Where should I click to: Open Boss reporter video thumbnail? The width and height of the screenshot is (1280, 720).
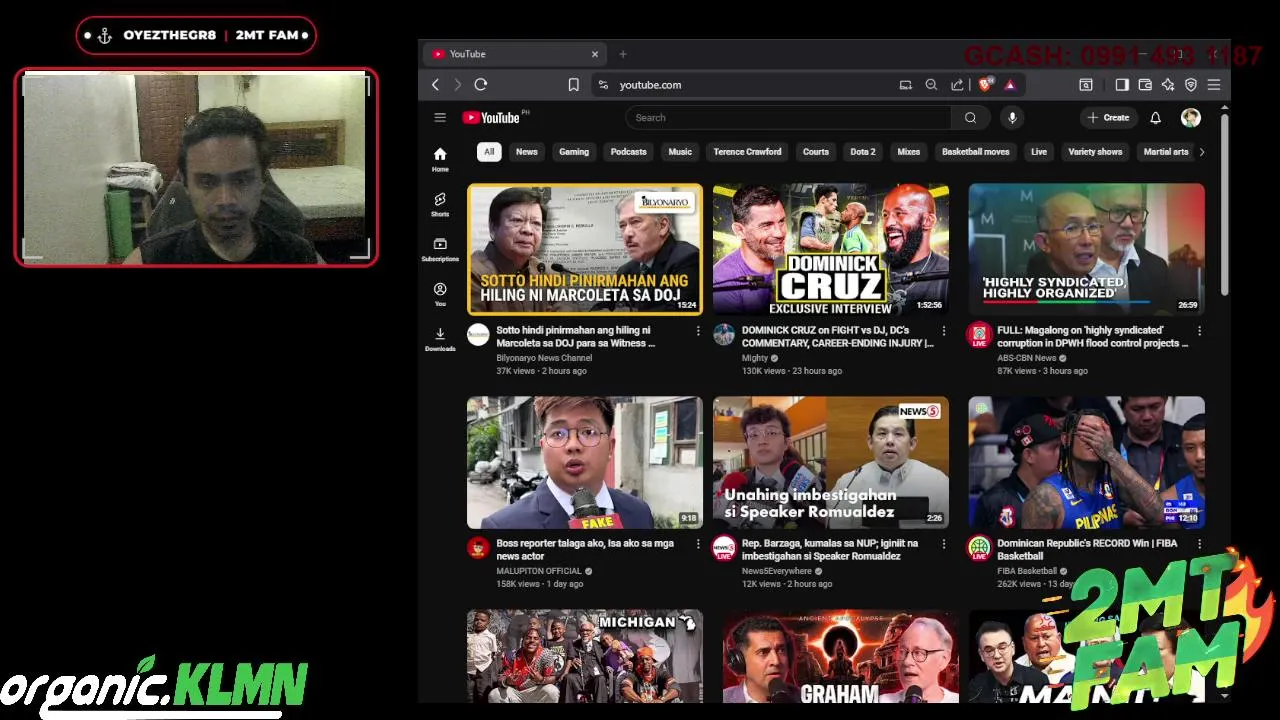(x=585, y=462)
